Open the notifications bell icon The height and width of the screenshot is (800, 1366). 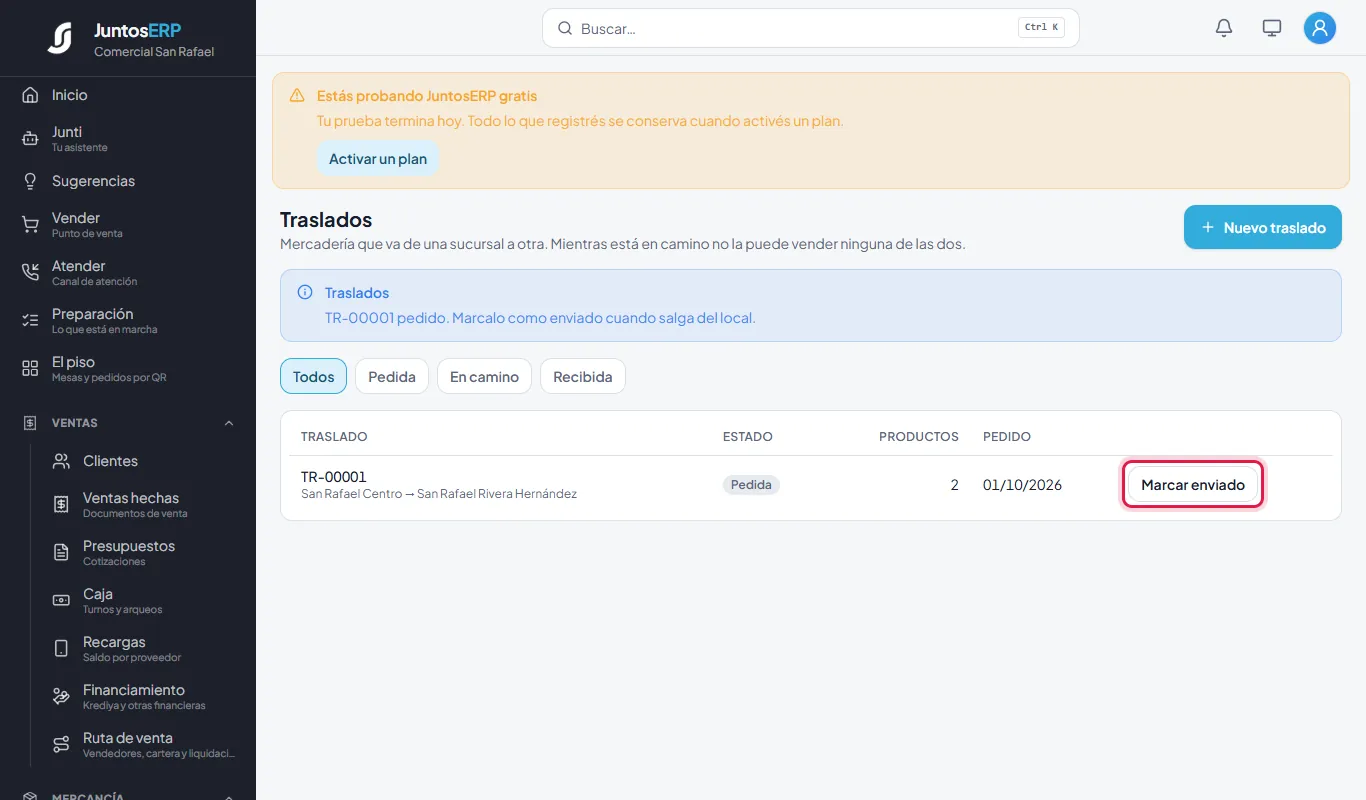1224,28
